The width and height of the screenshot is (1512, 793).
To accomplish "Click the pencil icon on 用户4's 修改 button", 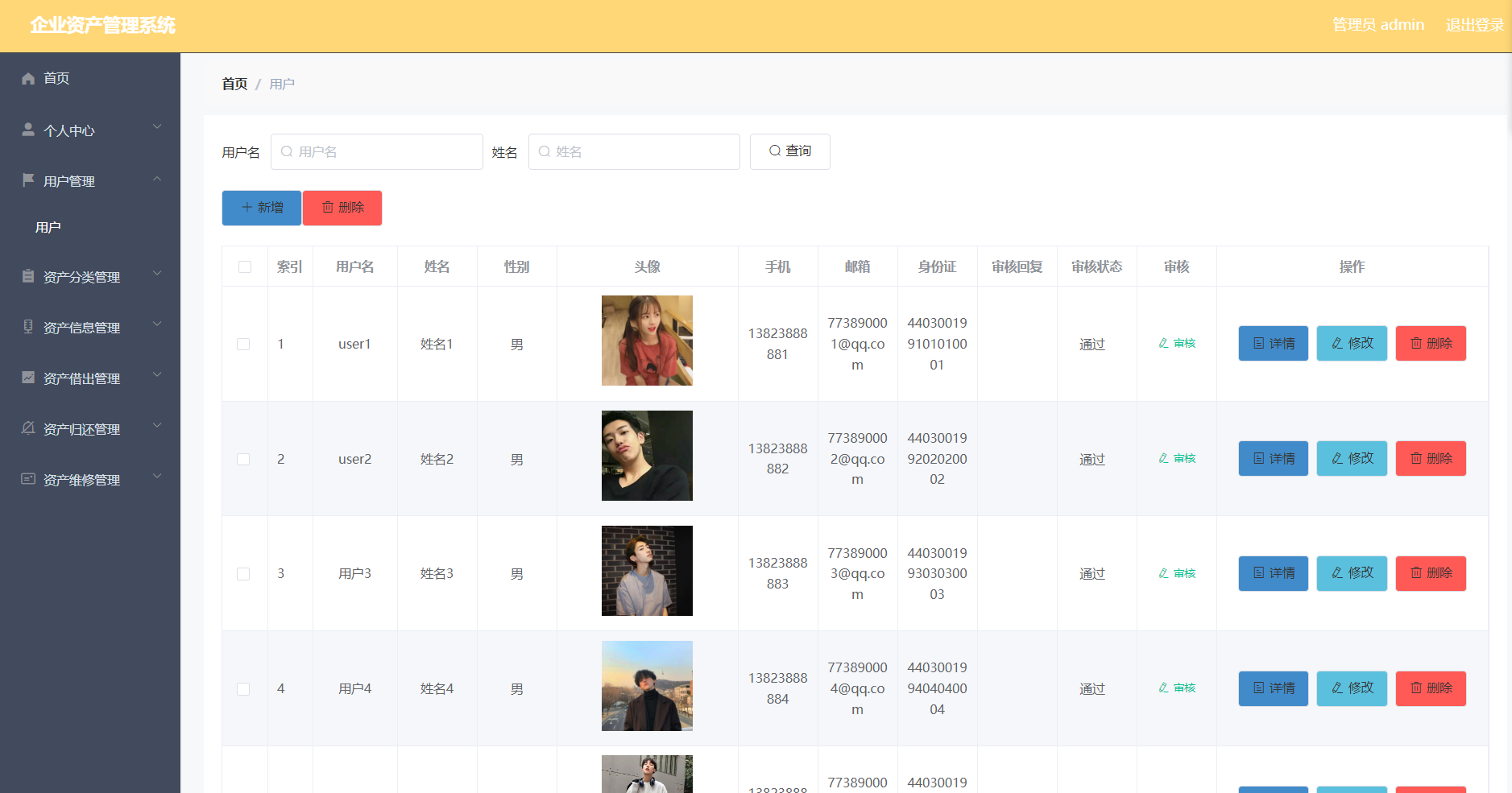I will (1337, 688).
